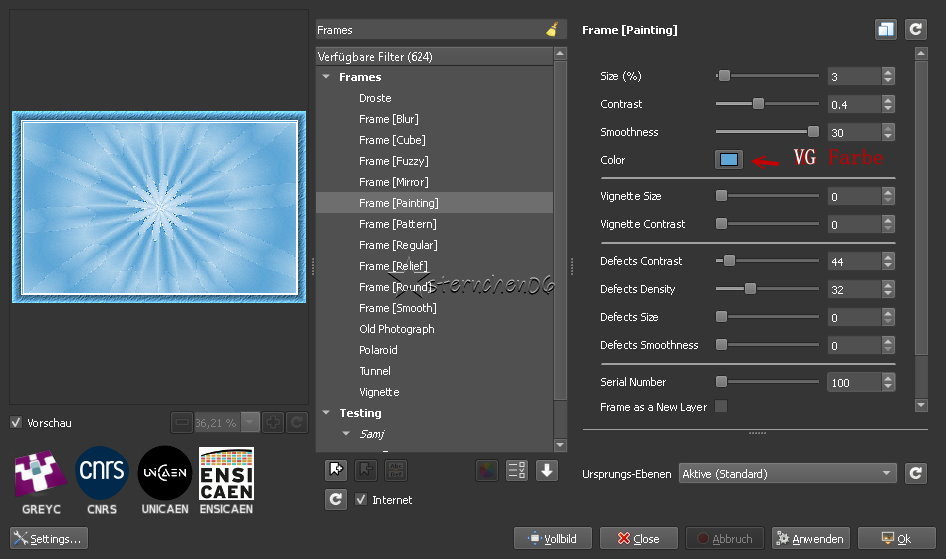Click the broom icon beside Frames search
Screen dimensions: 946x559
(552, 31)
